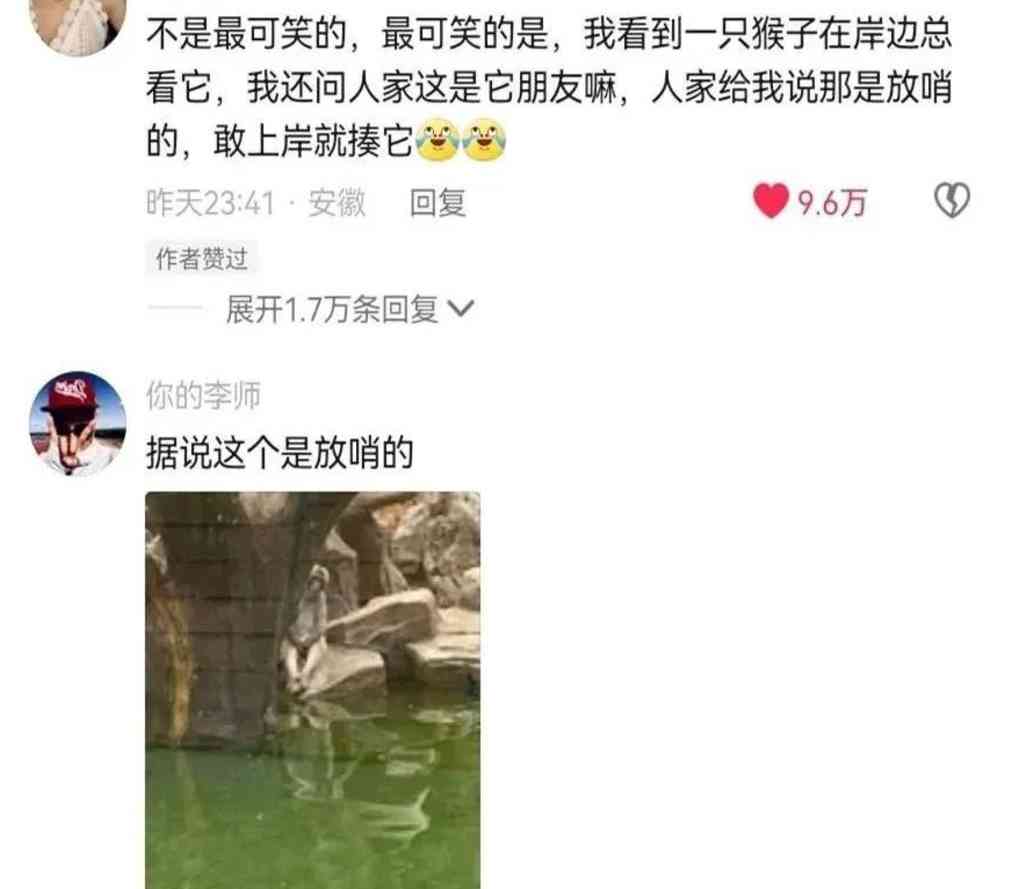Tap the broken heart dislike icon
Screen dimensions: 1009x889
tap(952, 200)
